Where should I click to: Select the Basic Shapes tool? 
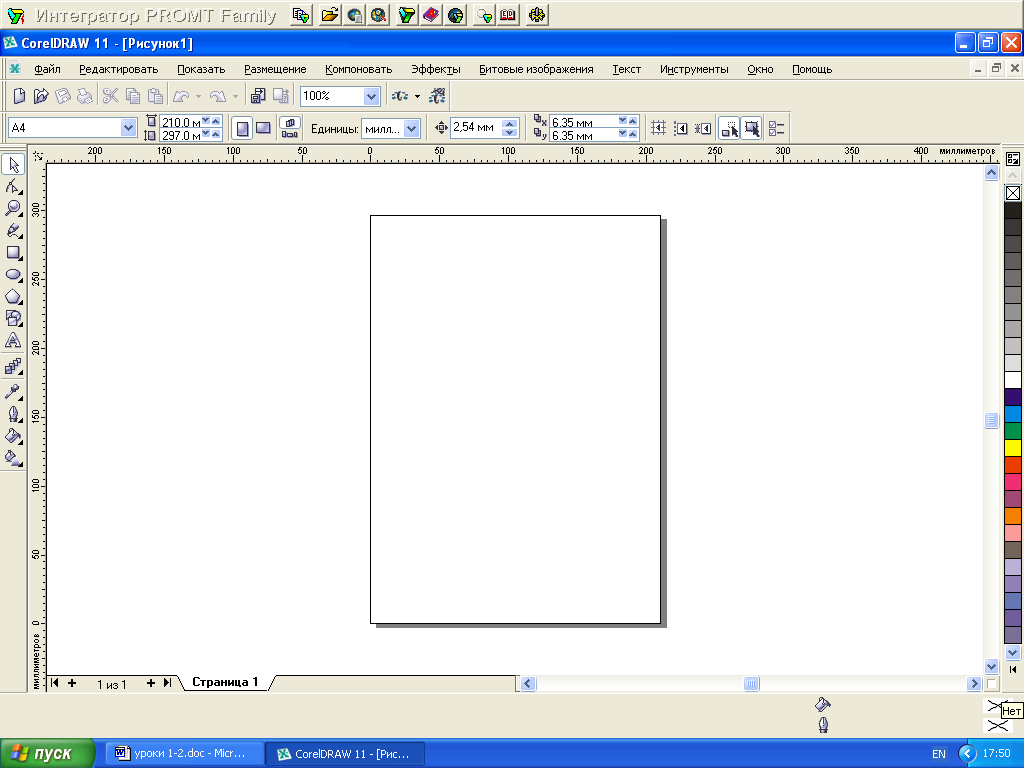(x=14, y=319)
